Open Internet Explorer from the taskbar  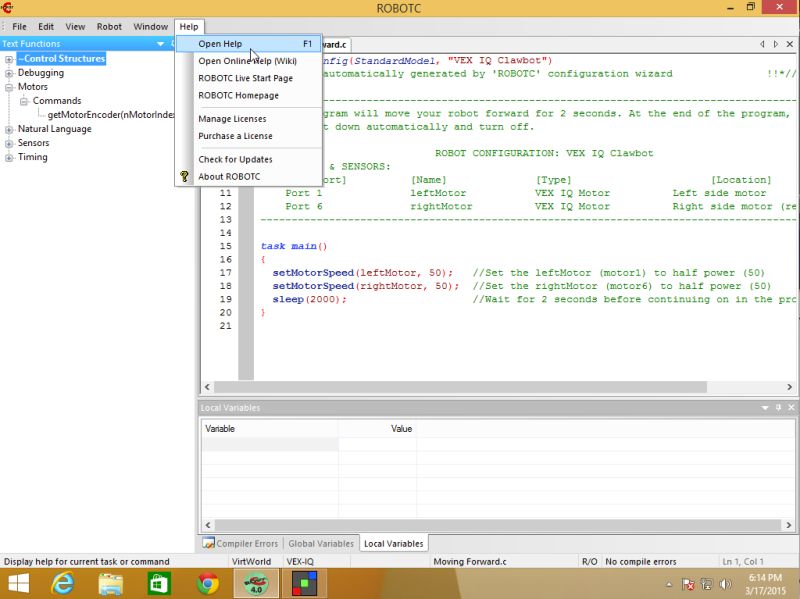[62, 582]
